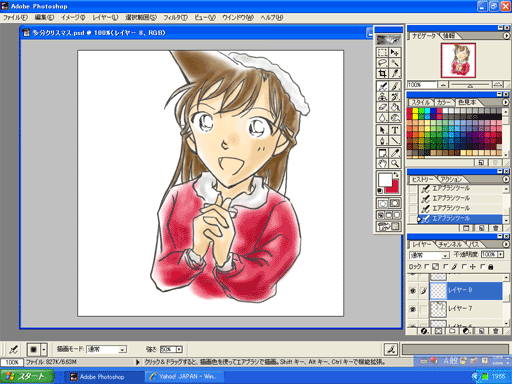
Task: Delete layer with Layers panel trash icon
Action: (x=495, y=331)
